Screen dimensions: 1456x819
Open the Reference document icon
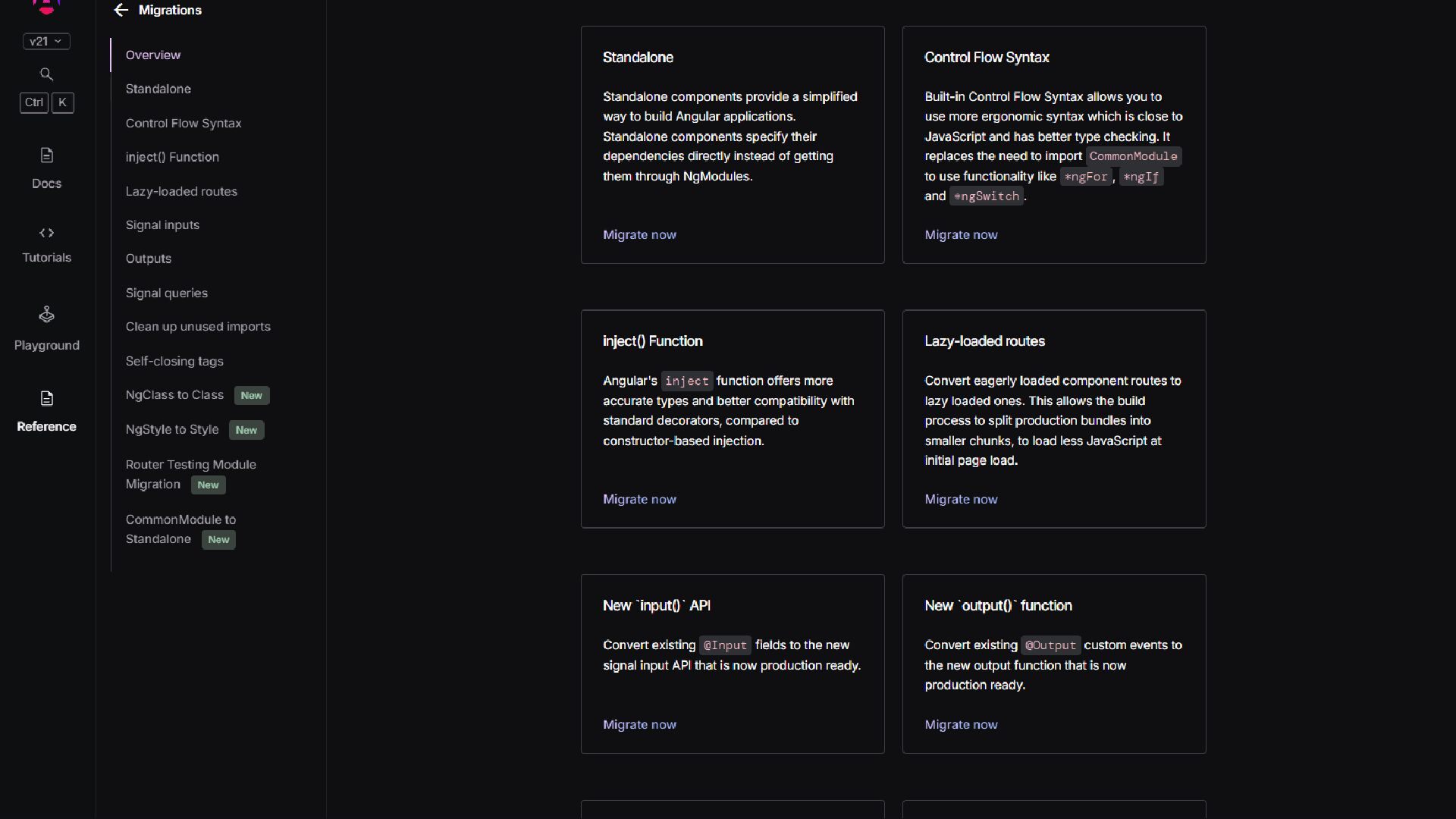click(46, 399)
